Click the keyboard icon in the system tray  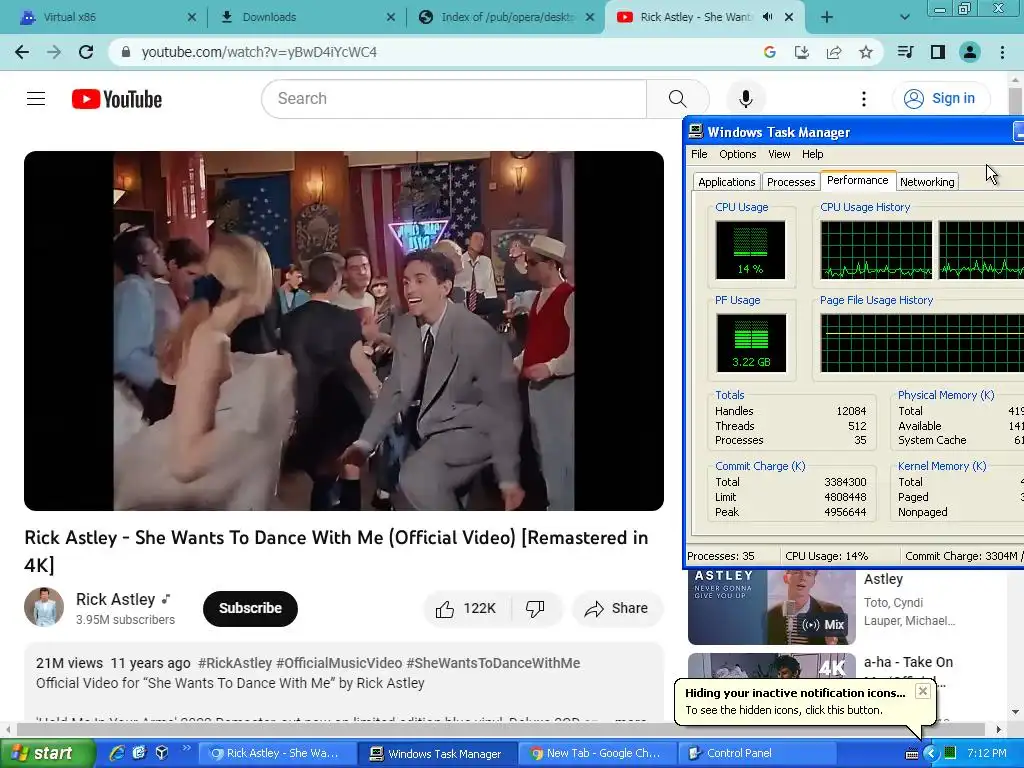tap(912, 754)
